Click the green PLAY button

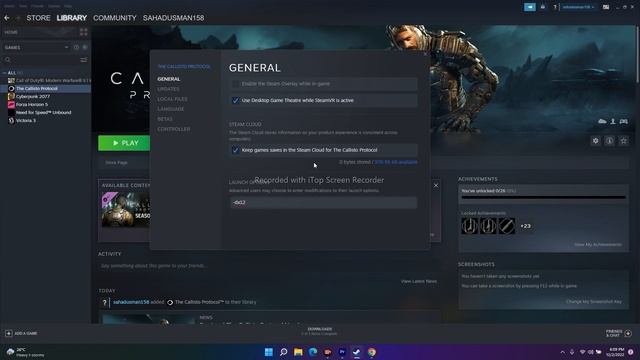[124, 143]
